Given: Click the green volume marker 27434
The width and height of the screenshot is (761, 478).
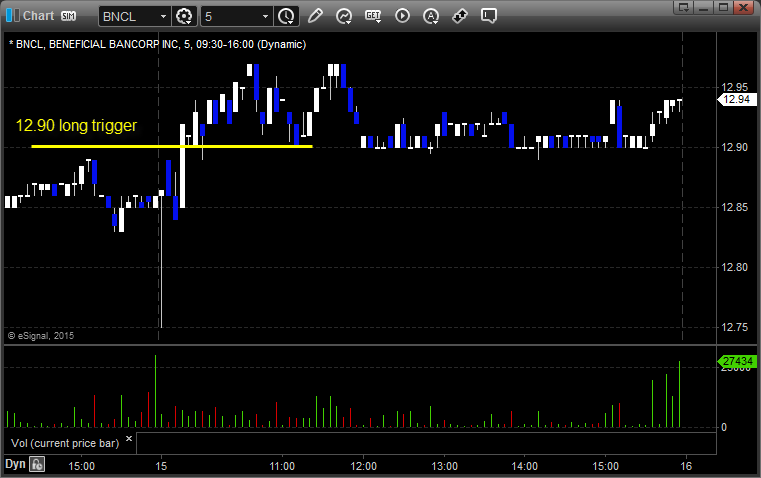Looking at the screenshot, I should tap(737, 361).
